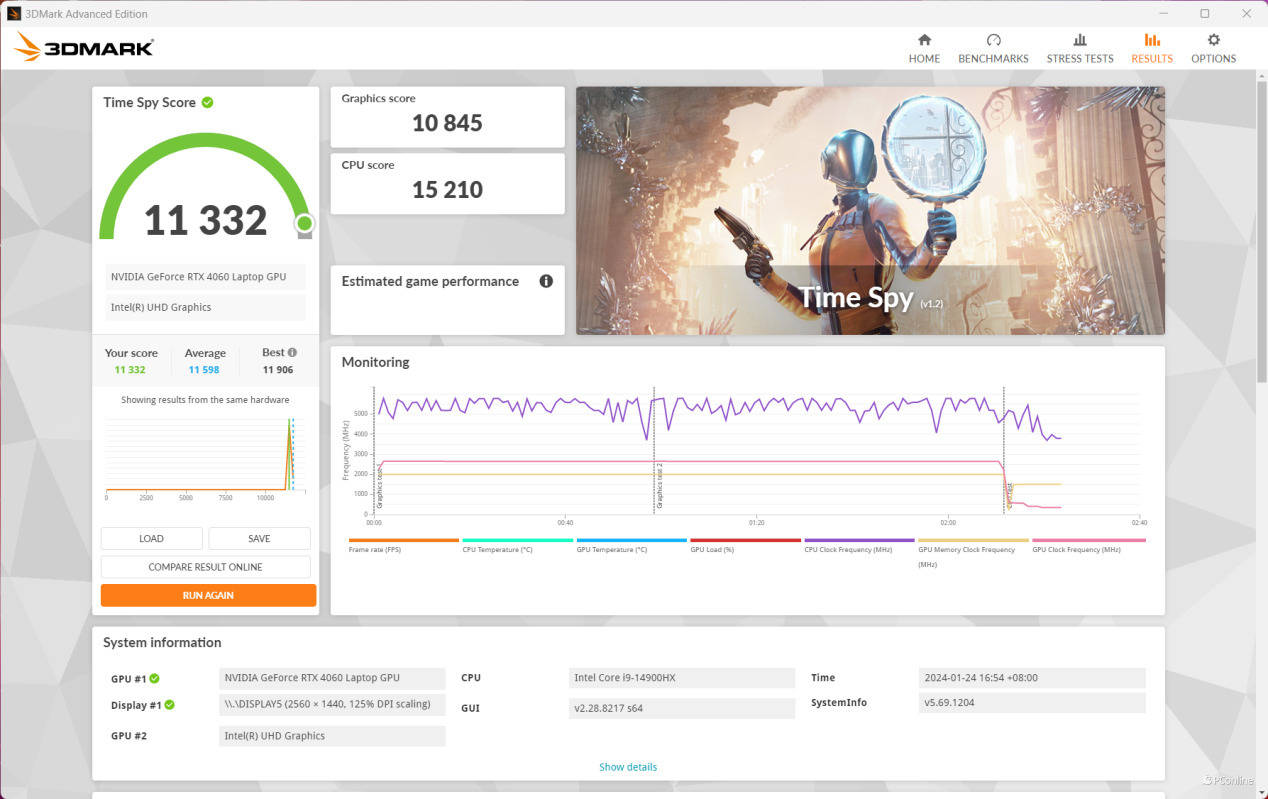This screenshot has width=1268, height=799.
Task: Click GPU #1 NVIDIA GeForce RTX 4060 field
Action: click(x=332, y=678)
